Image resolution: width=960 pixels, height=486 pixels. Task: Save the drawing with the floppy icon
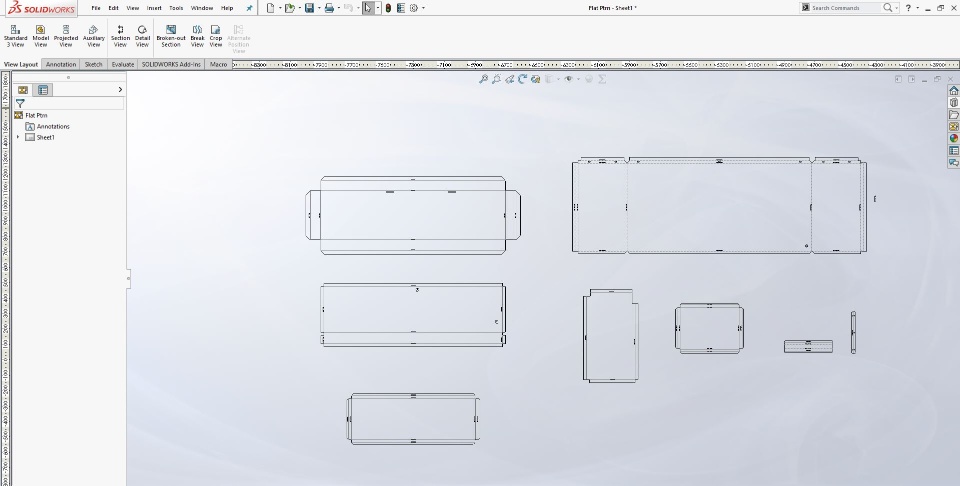[309, 8]
